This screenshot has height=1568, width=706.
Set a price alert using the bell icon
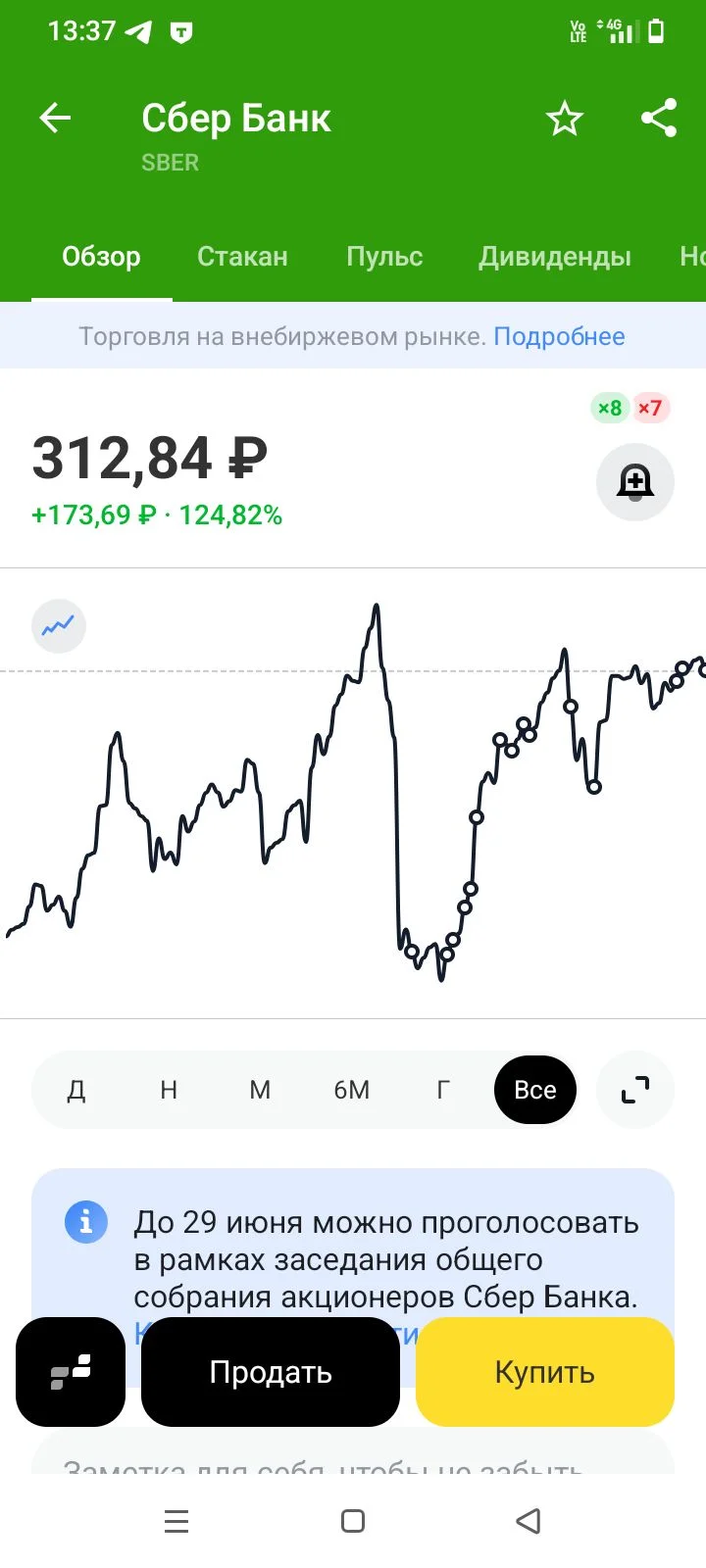635,481
